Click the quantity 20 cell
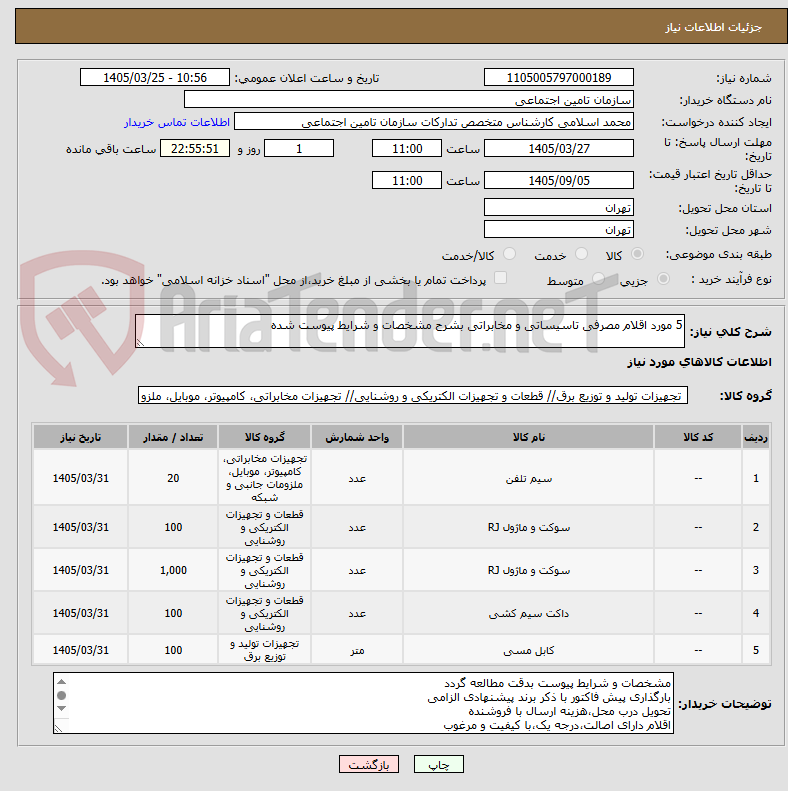 (x=173, y=478)
